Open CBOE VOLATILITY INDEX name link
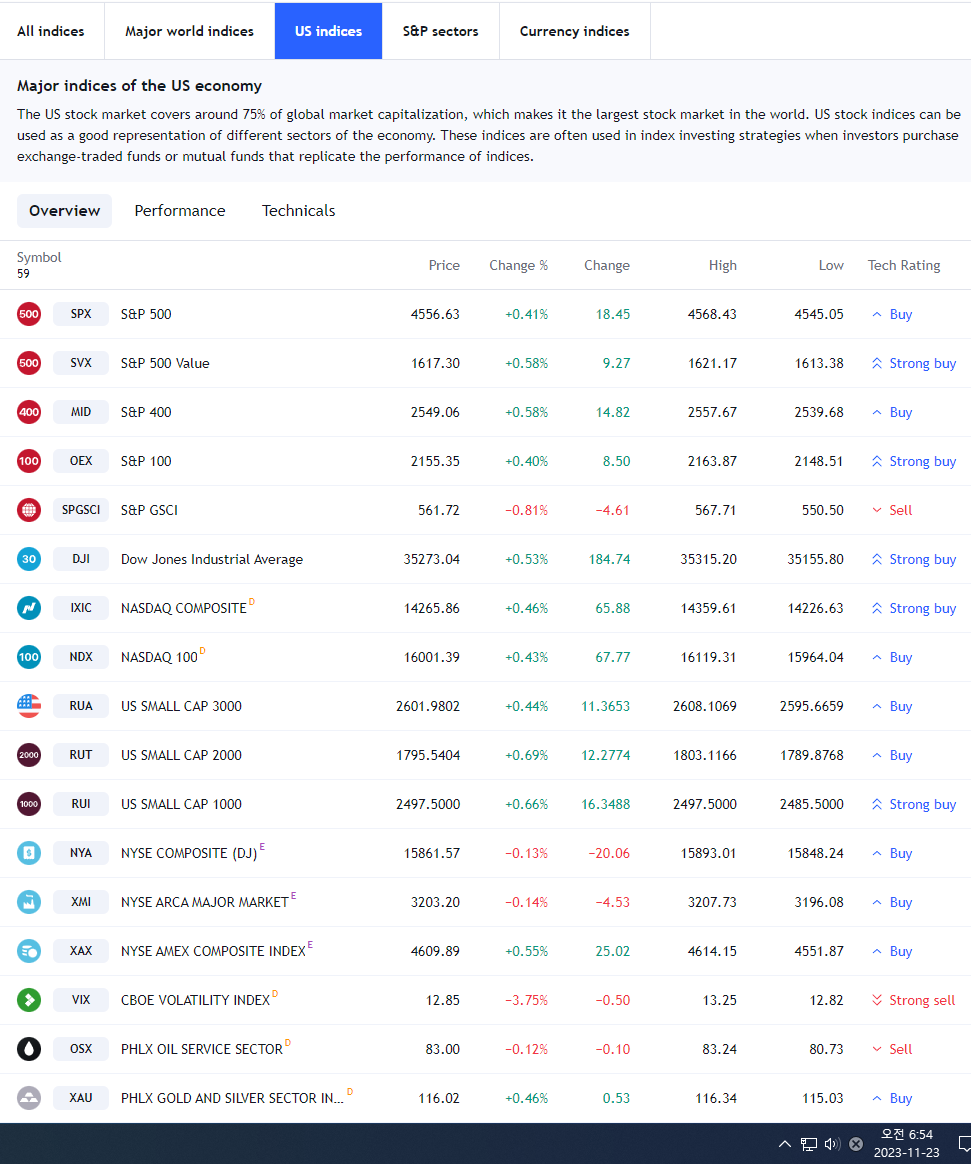 [195, 1000]
